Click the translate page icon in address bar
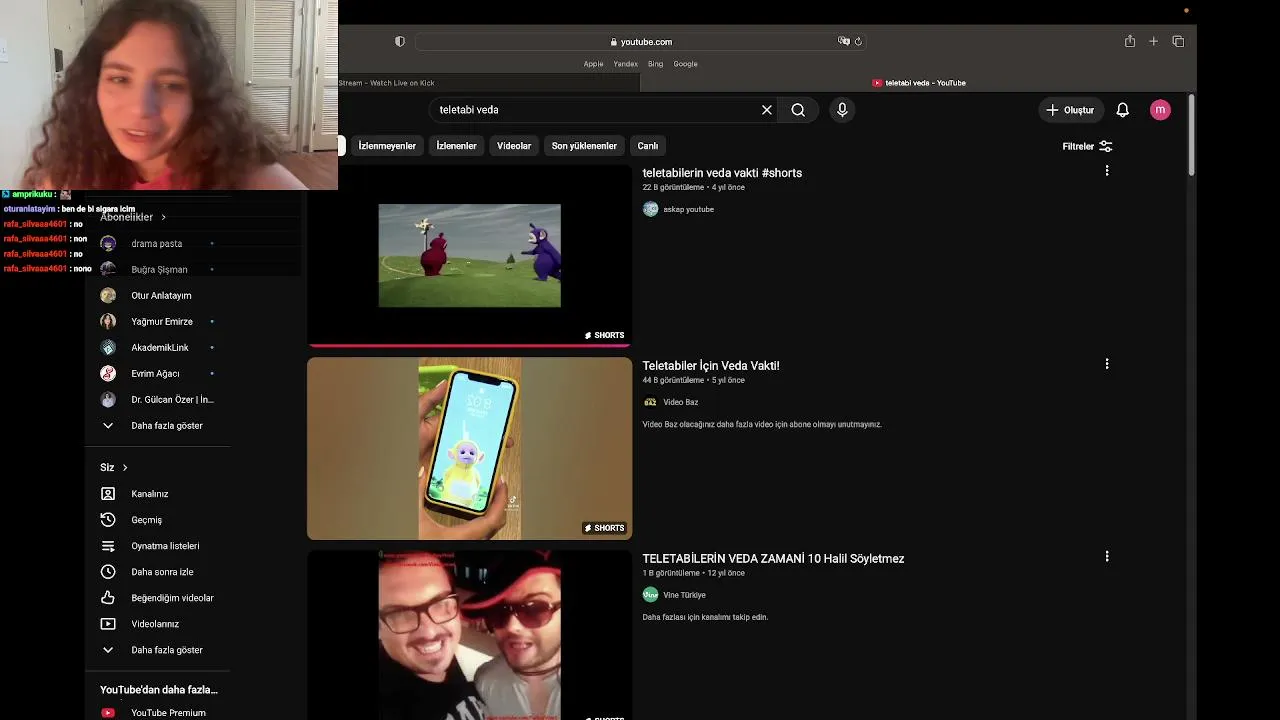Screen dimensions: 1280x720 coord(844,41)
